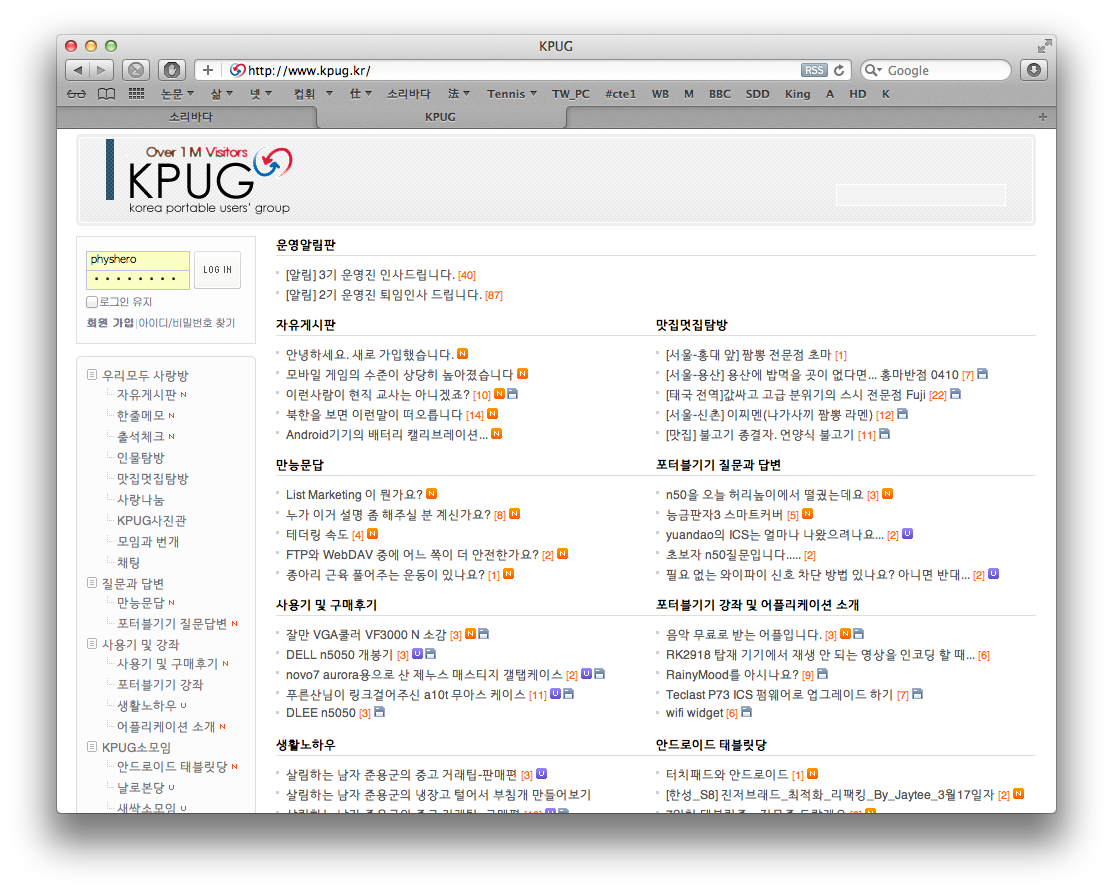Open the BBC bookmark
The height and width of the screenshot is (892, 1113).
(720, 94)
